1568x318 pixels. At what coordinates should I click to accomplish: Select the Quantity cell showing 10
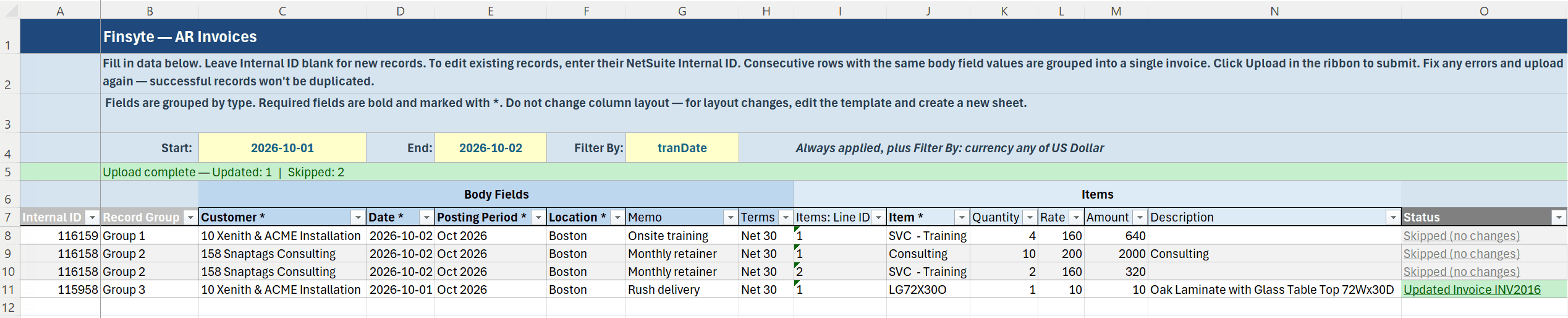pyautogui.click(x=1004, y=254)
